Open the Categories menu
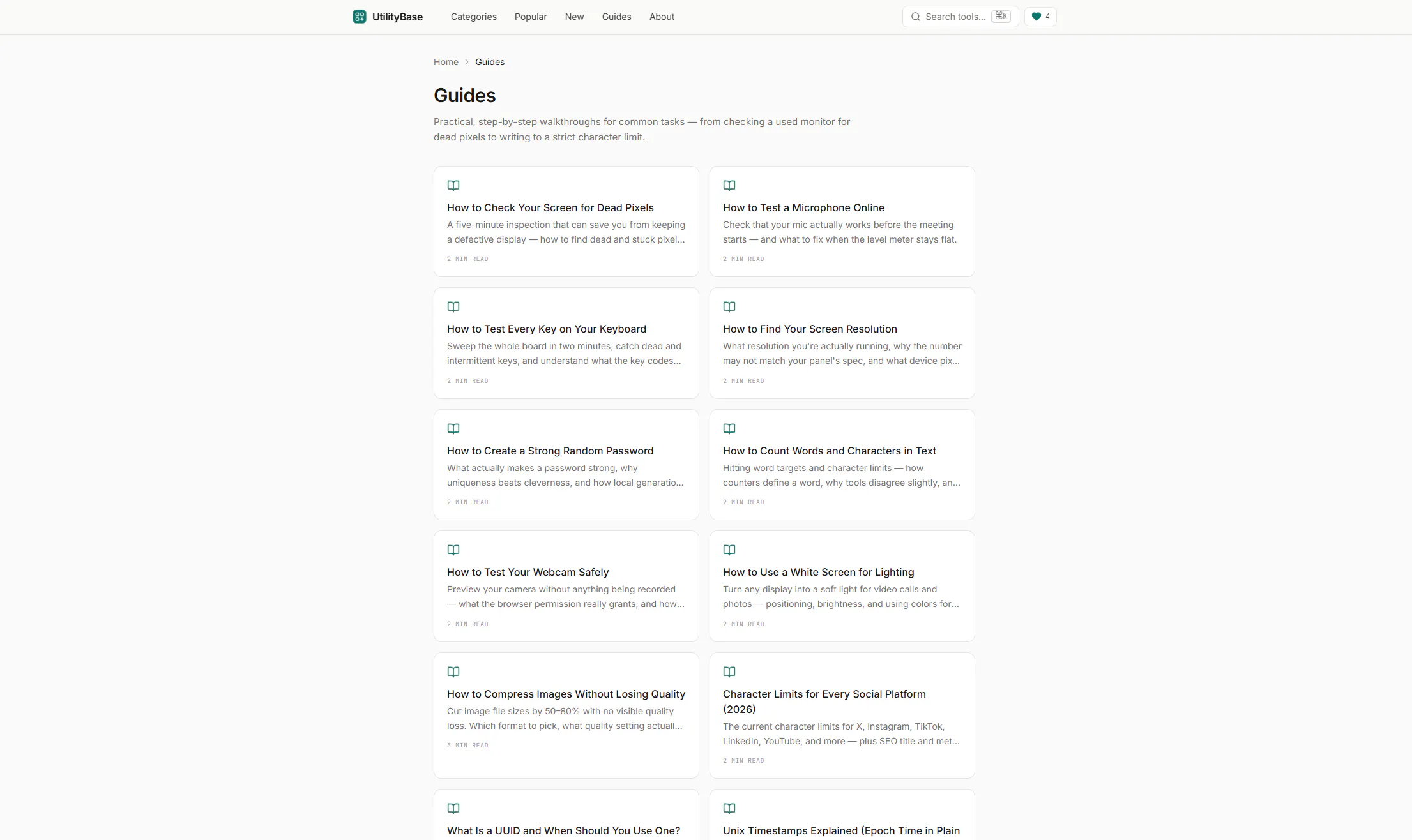 pos(473,17)
